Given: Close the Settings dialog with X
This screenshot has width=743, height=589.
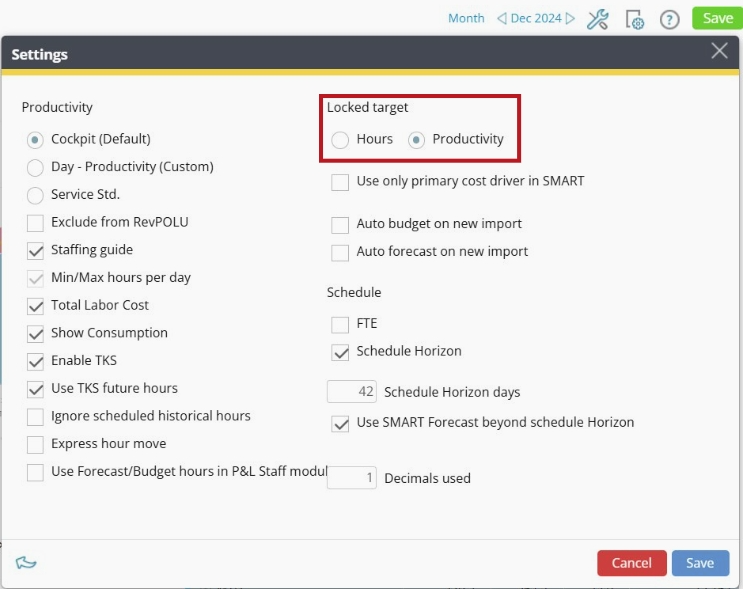Looking at the screenshot, I should tap(719, 51).
